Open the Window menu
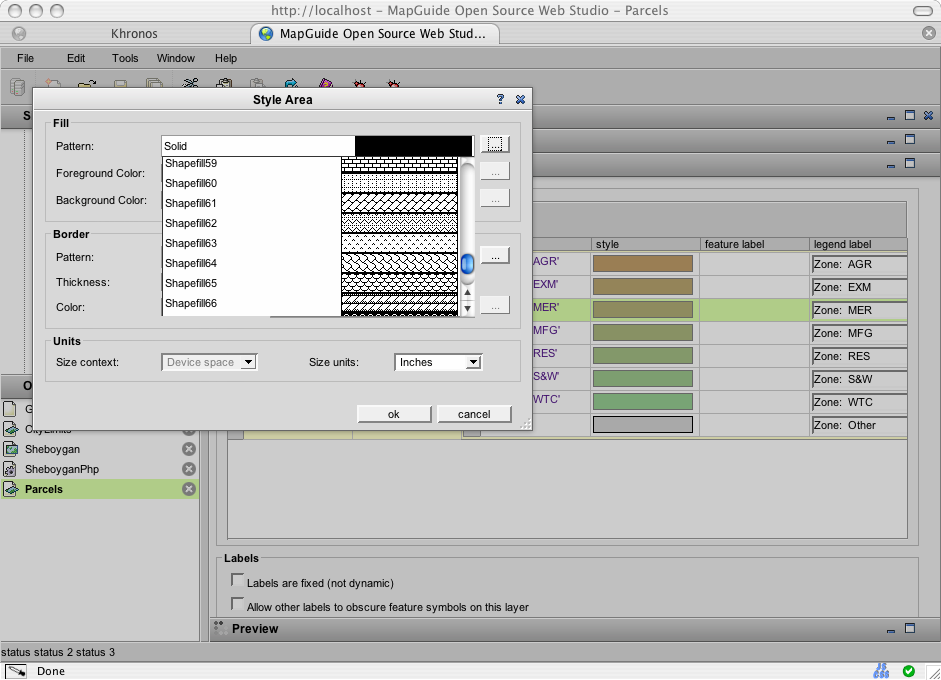 coord(176,58)
